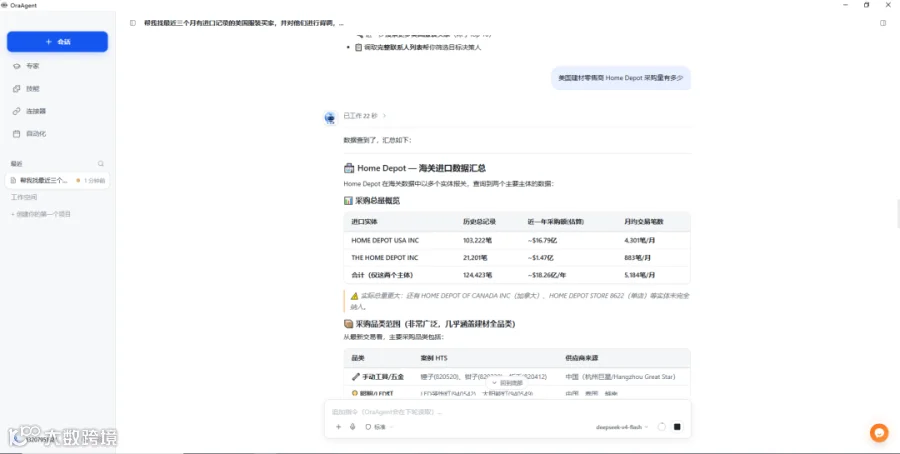
Task: Click the microphone voice input icon
Action: click(352, 427)
